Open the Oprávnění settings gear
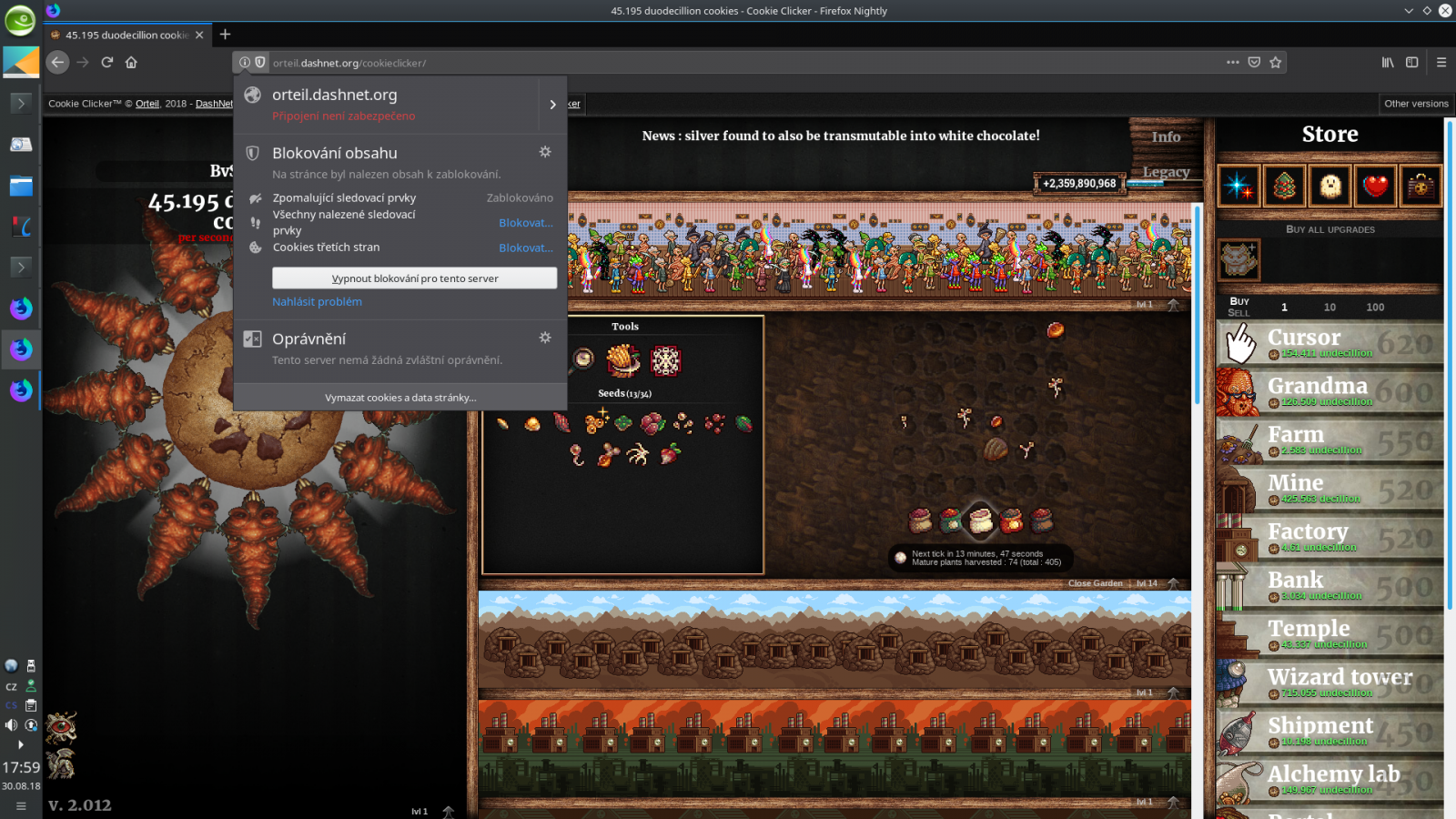The width and height of the screenshot is (1456, 819). point(545,338)
